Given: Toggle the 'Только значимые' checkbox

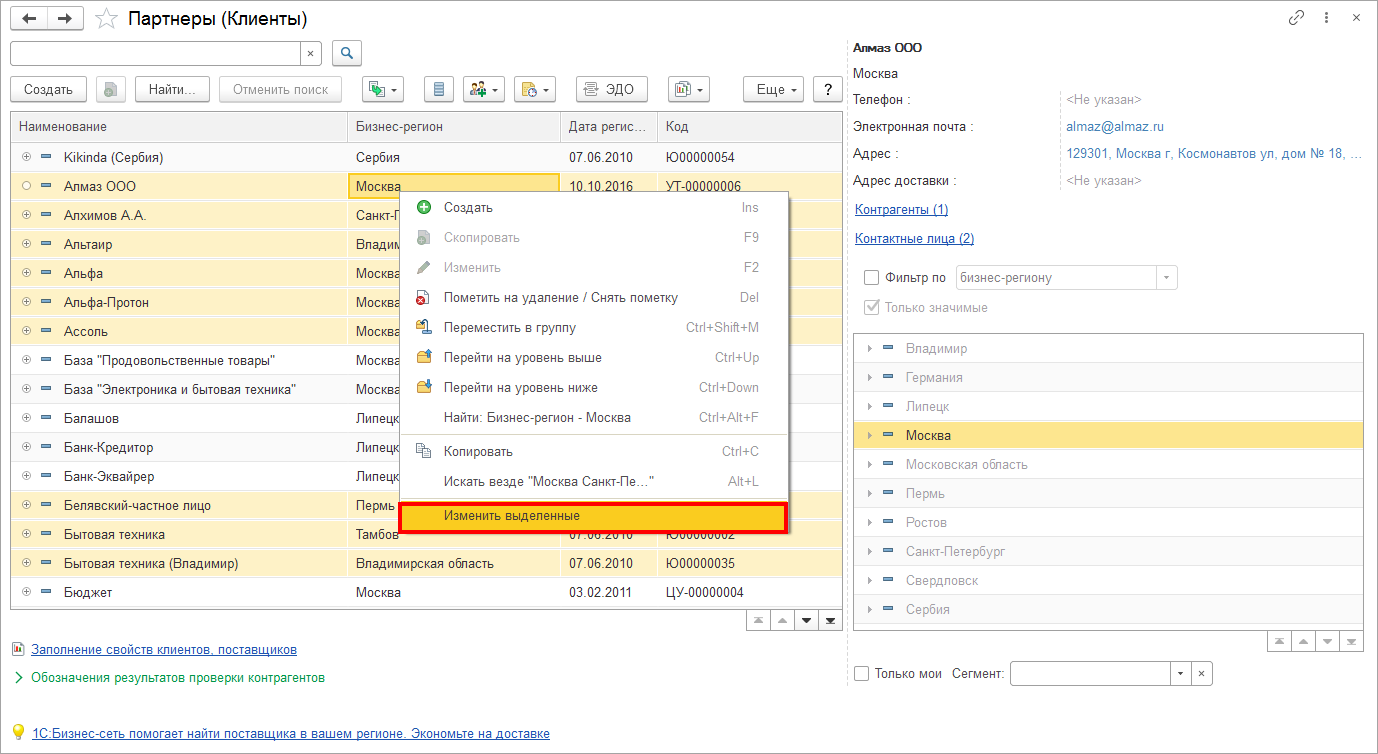Looking at the screenshot, I should pyautogui.click(x=871, y=308).
